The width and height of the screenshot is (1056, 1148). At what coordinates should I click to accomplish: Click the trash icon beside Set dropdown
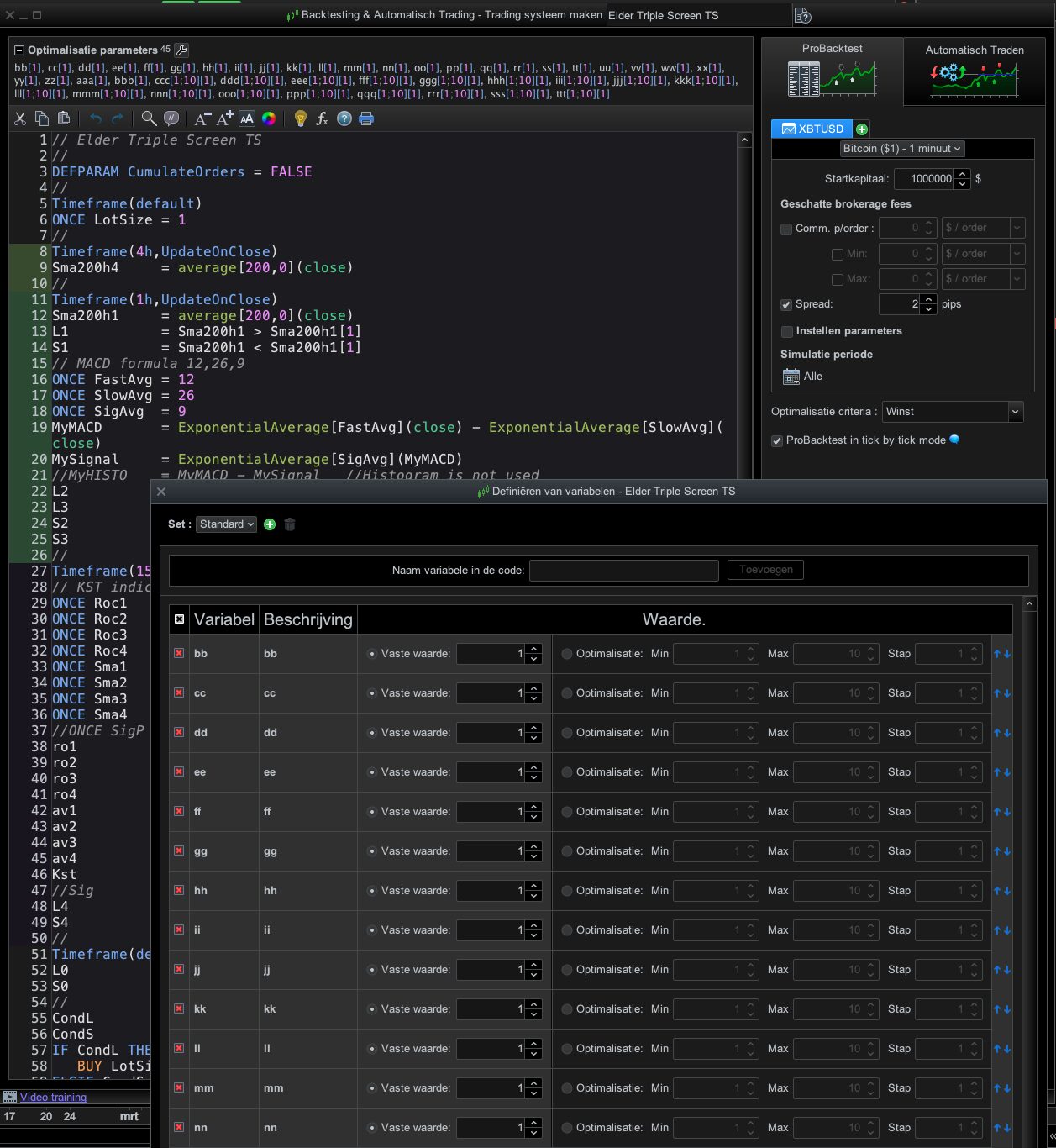point(290,524)
